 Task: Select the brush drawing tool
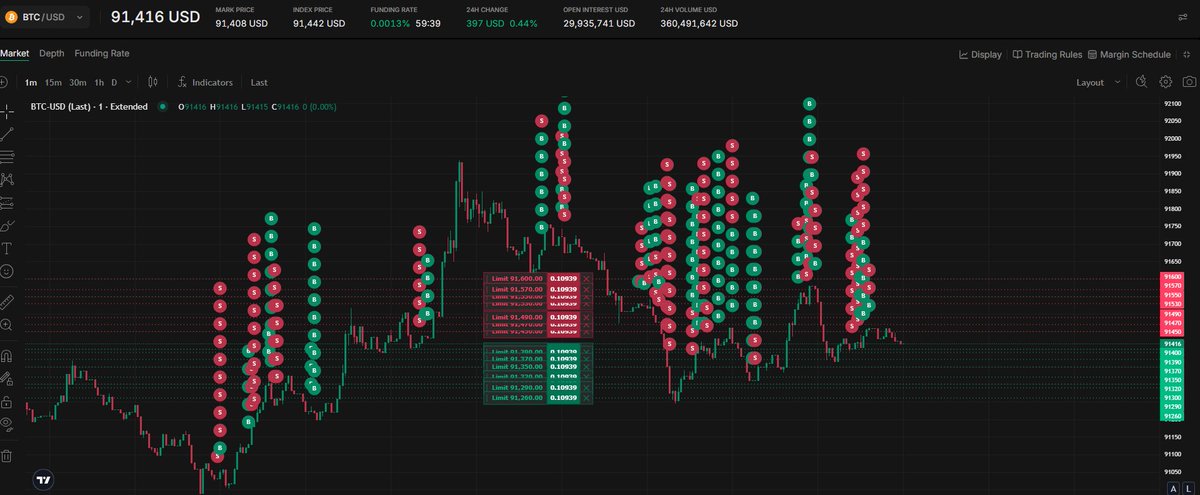coord(7,225)
